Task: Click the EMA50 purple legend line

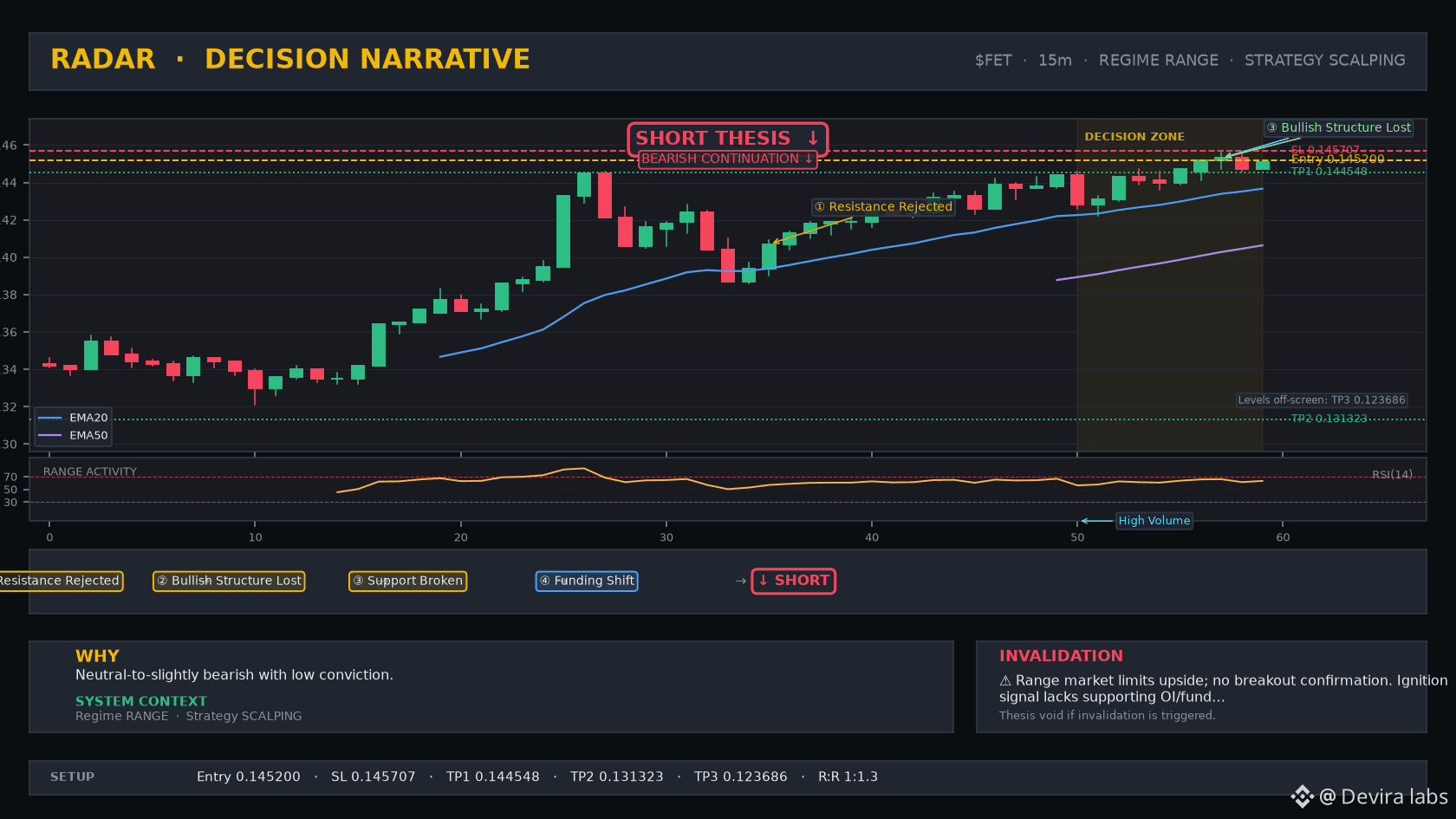Action: point(50,435)
